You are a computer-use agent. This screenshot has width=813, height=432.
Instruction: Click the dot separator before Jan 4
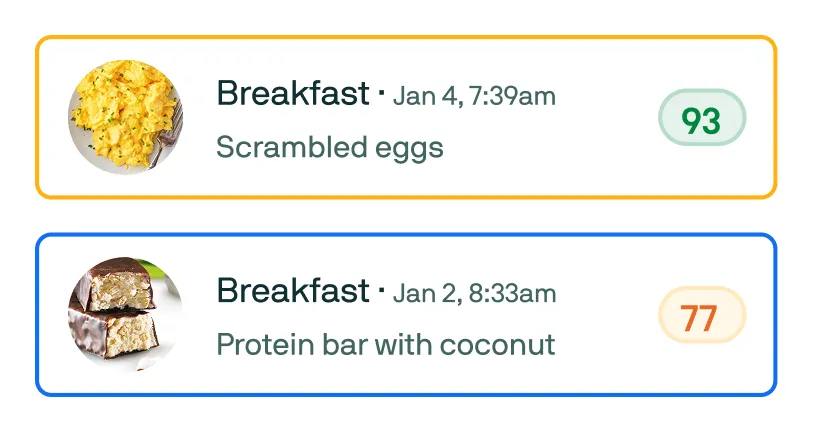coord(381,95)
